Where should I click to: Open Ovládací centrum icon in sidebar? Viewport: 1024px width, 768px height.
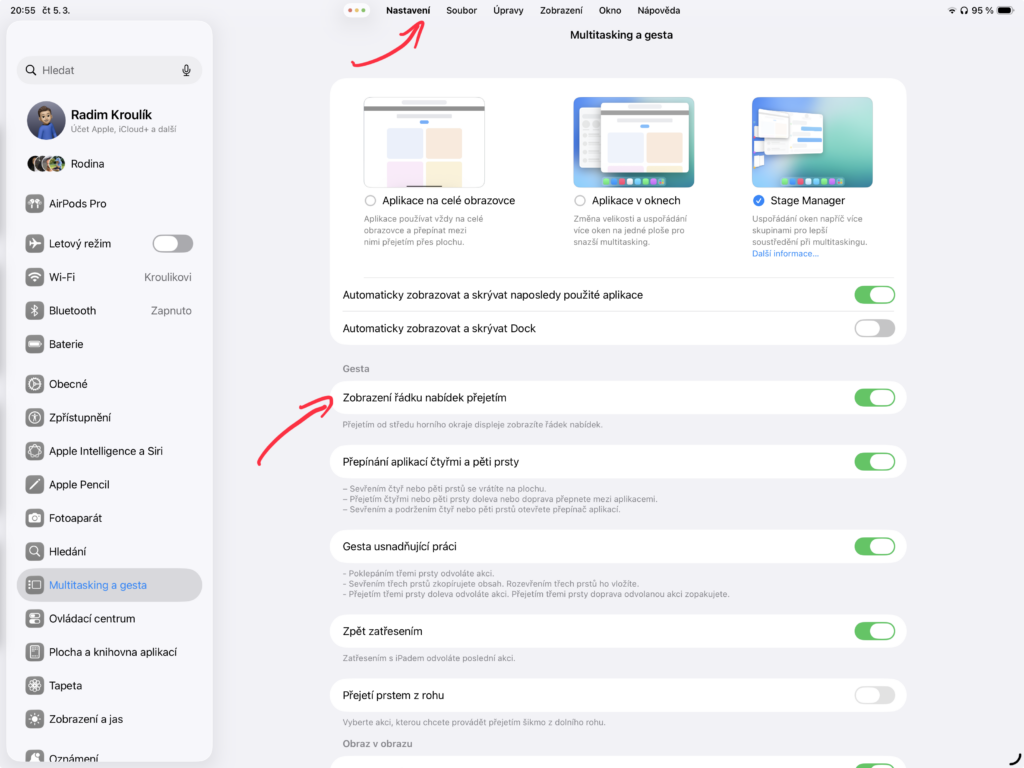point(35,619)
